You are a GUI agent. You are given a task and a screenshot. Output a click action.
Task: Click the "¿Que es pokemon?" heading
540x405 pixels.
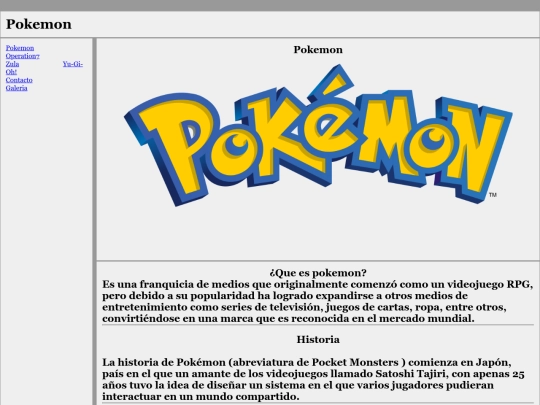click(x=318, y=273)
